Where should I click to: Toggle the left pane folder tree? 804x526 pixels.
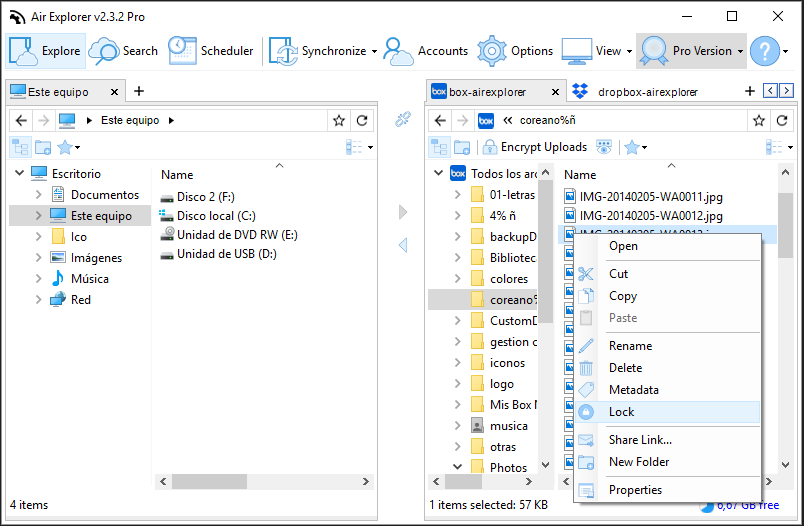pyautogui.click(x=21, y=147)
